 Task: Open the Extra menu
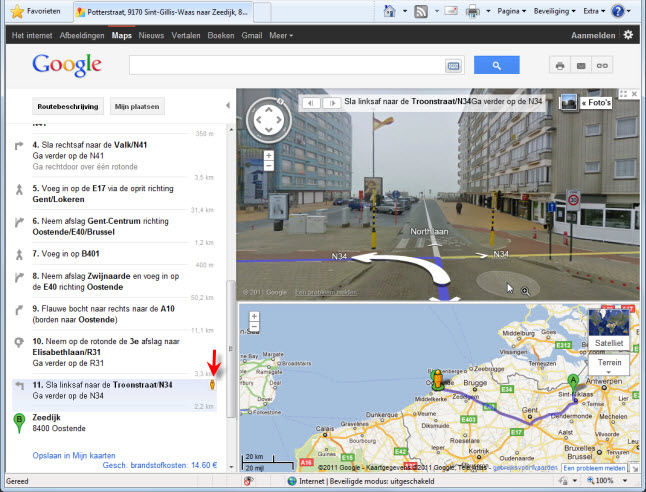[x=594, y=11]
